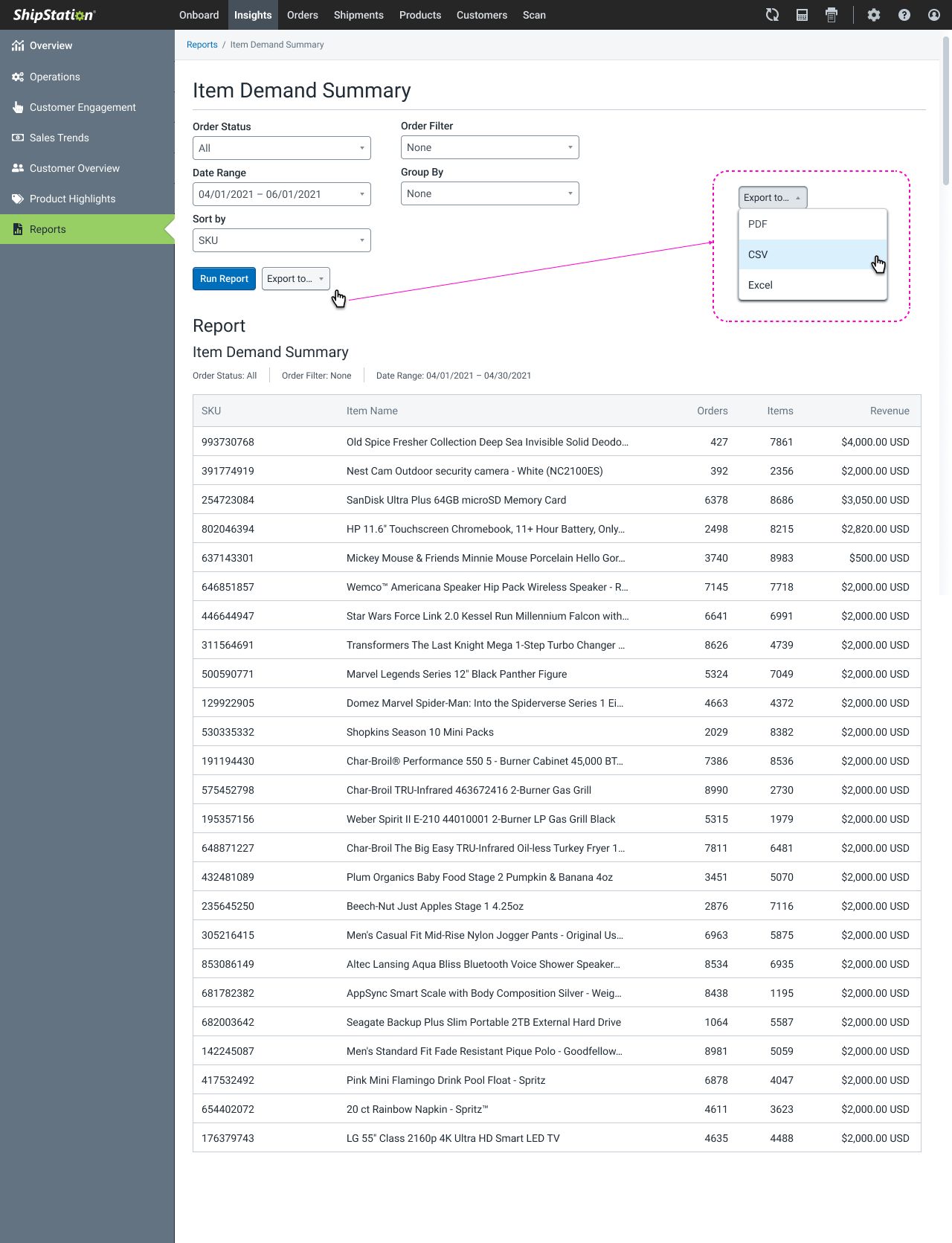Click the Customer Engagement hand icon
The width and height of the screenshot is (952, 1243).
(18, 107)
